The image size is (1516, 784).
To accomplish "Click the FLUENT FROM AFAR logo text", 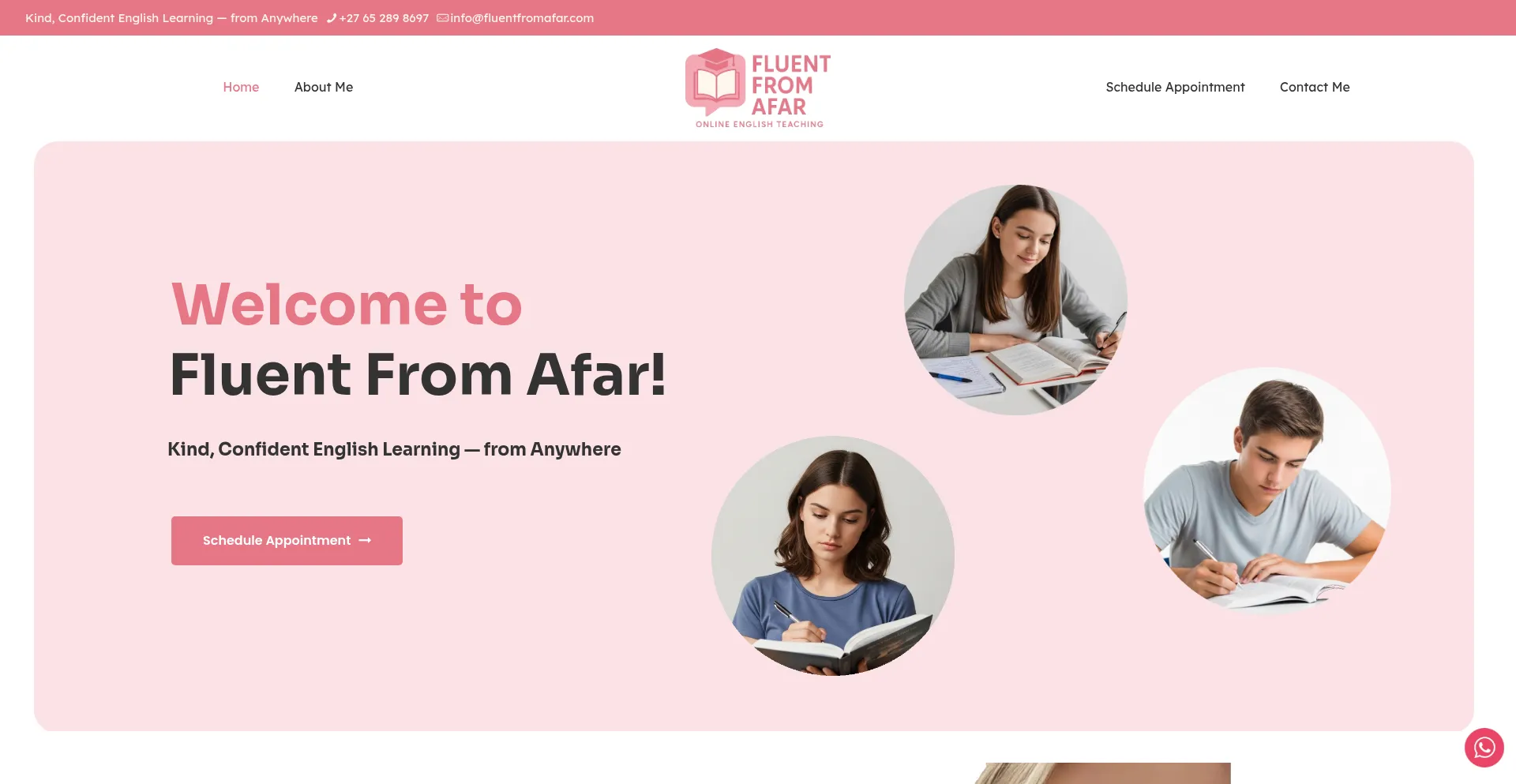I will pyautogui.click(x=790, y=85).
